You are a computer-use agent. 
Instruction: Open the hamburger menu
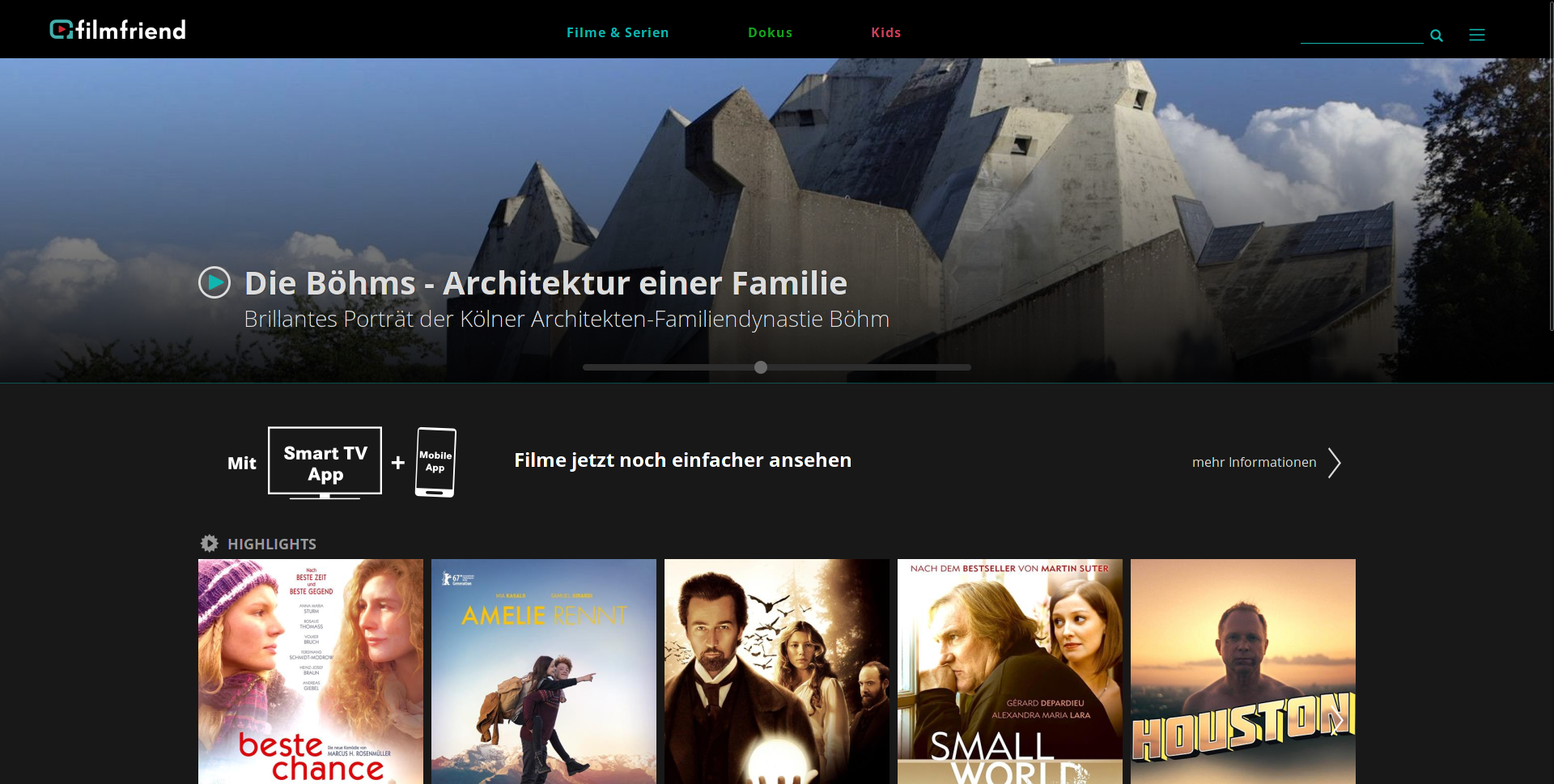[1477, 35]
